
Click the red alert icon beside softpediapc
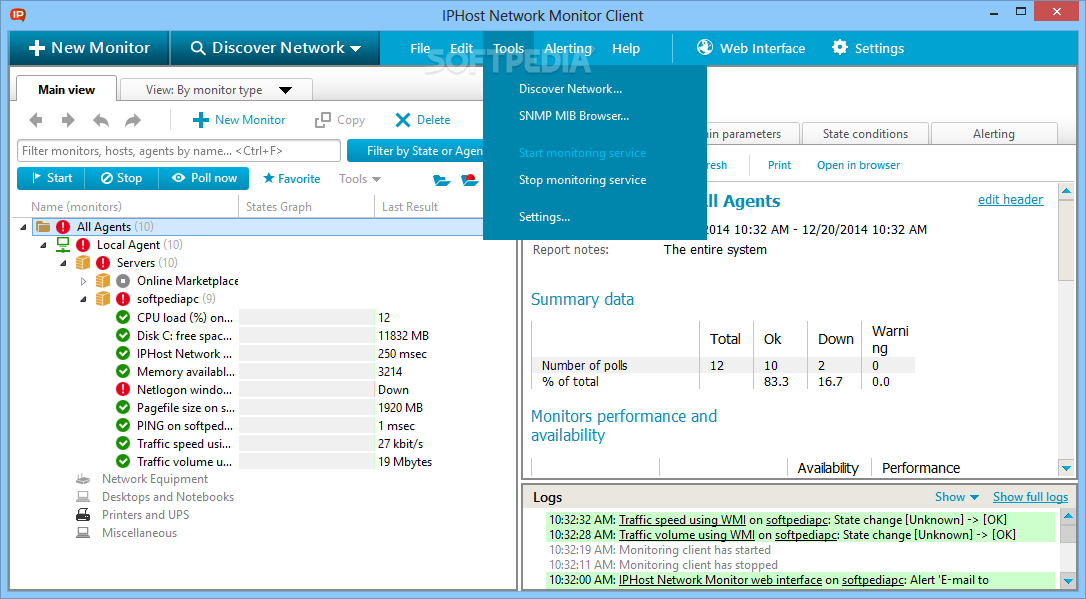(123, 298)
